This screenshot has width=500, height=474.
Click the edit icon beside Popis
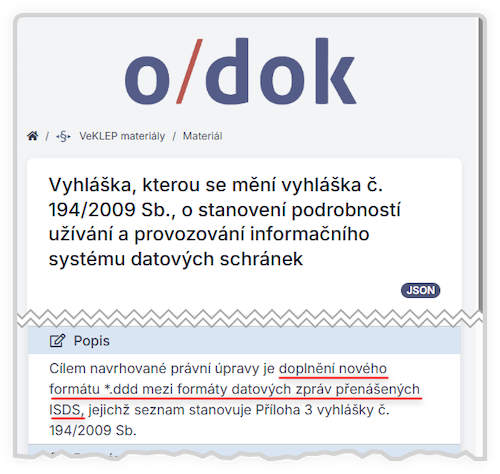tap(57, 341)
